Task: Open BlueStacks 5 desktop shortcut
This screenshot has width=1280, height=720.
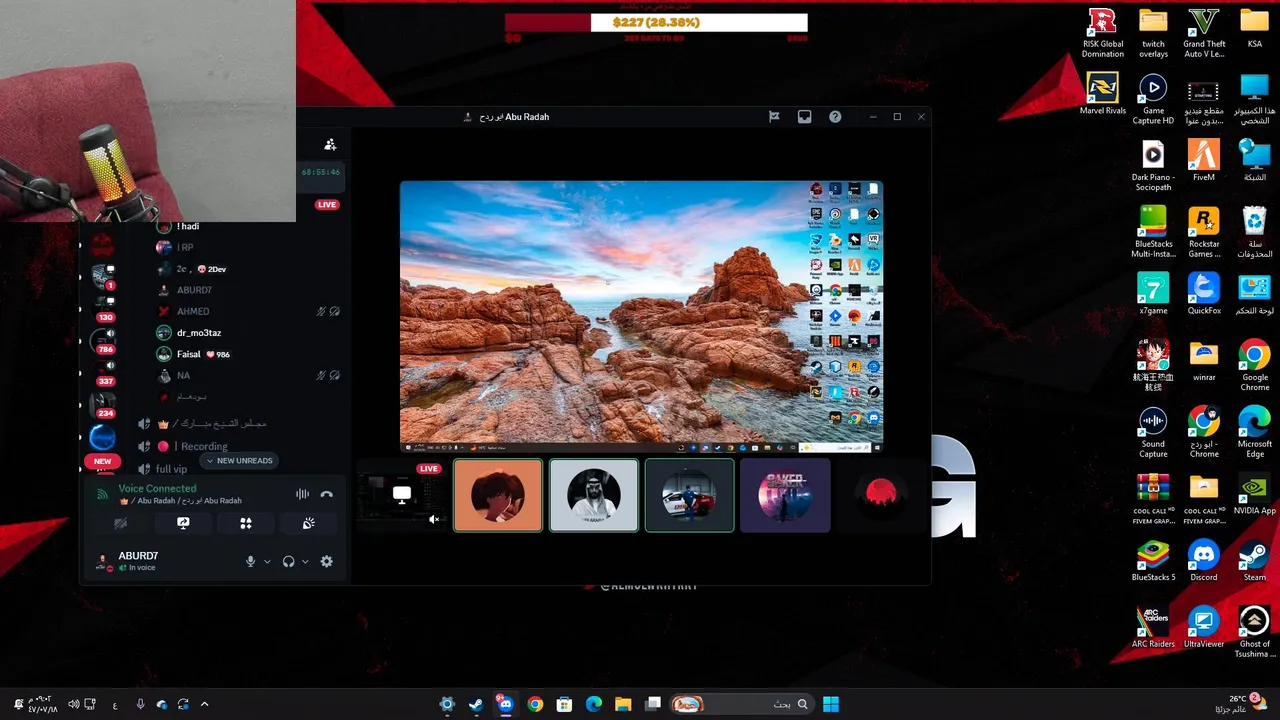Action: pos(1153,561)
